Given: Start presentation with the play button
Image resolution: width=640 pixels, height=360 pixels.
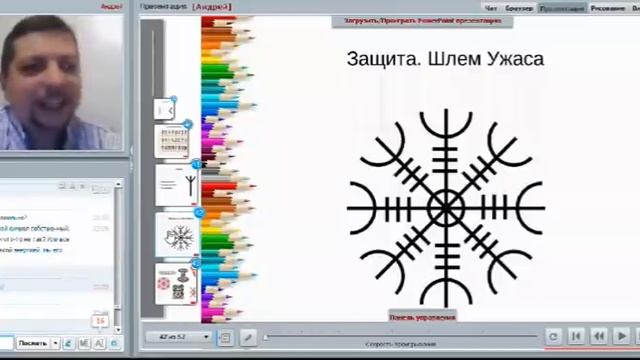Looking at the screenshot, I should [x=622, y=336].
